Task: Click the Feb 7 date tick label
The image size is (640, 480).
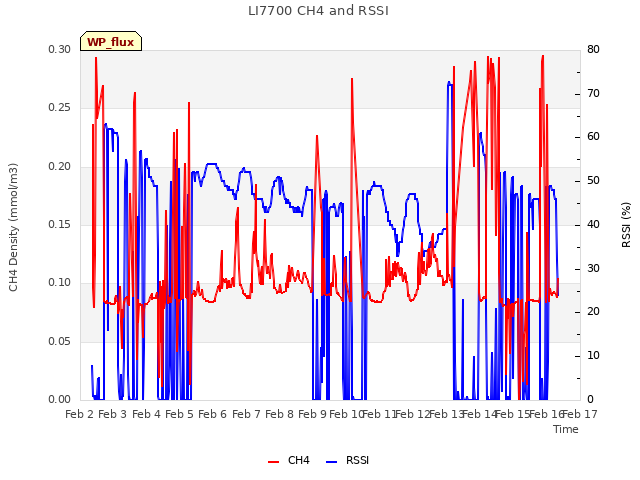Action: click(x=246, y=414)
